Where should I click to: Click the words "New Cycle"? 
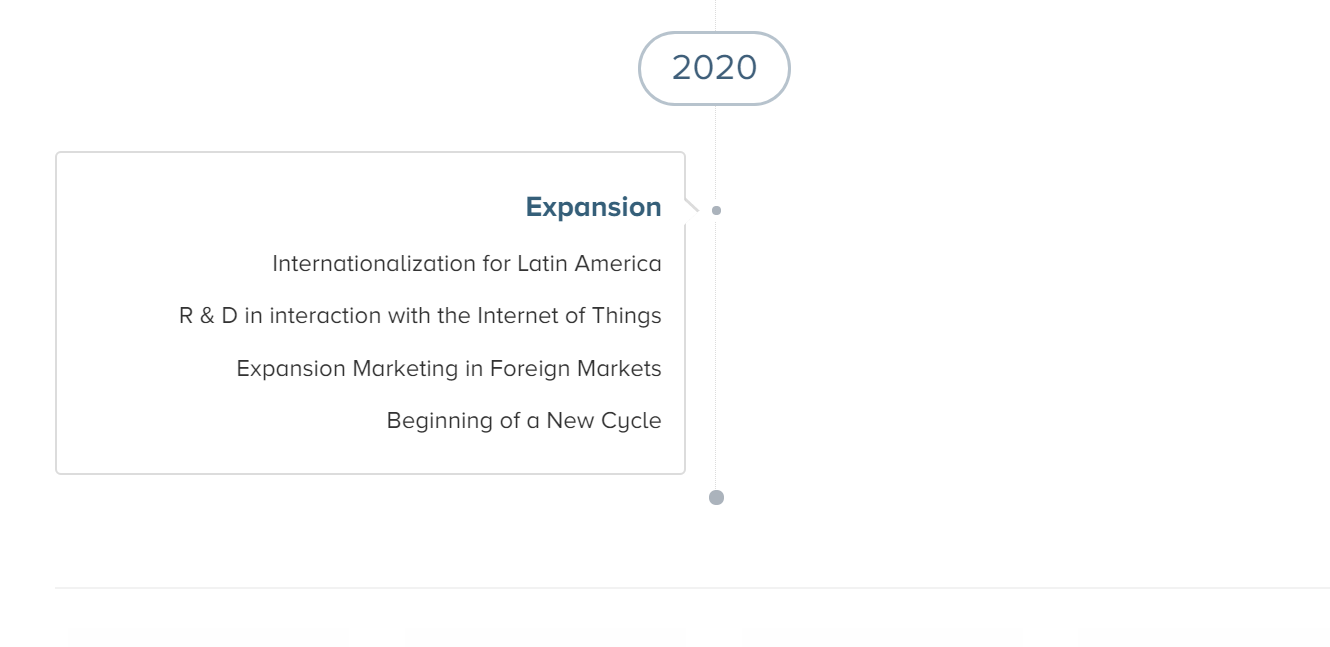click(604, 421)
